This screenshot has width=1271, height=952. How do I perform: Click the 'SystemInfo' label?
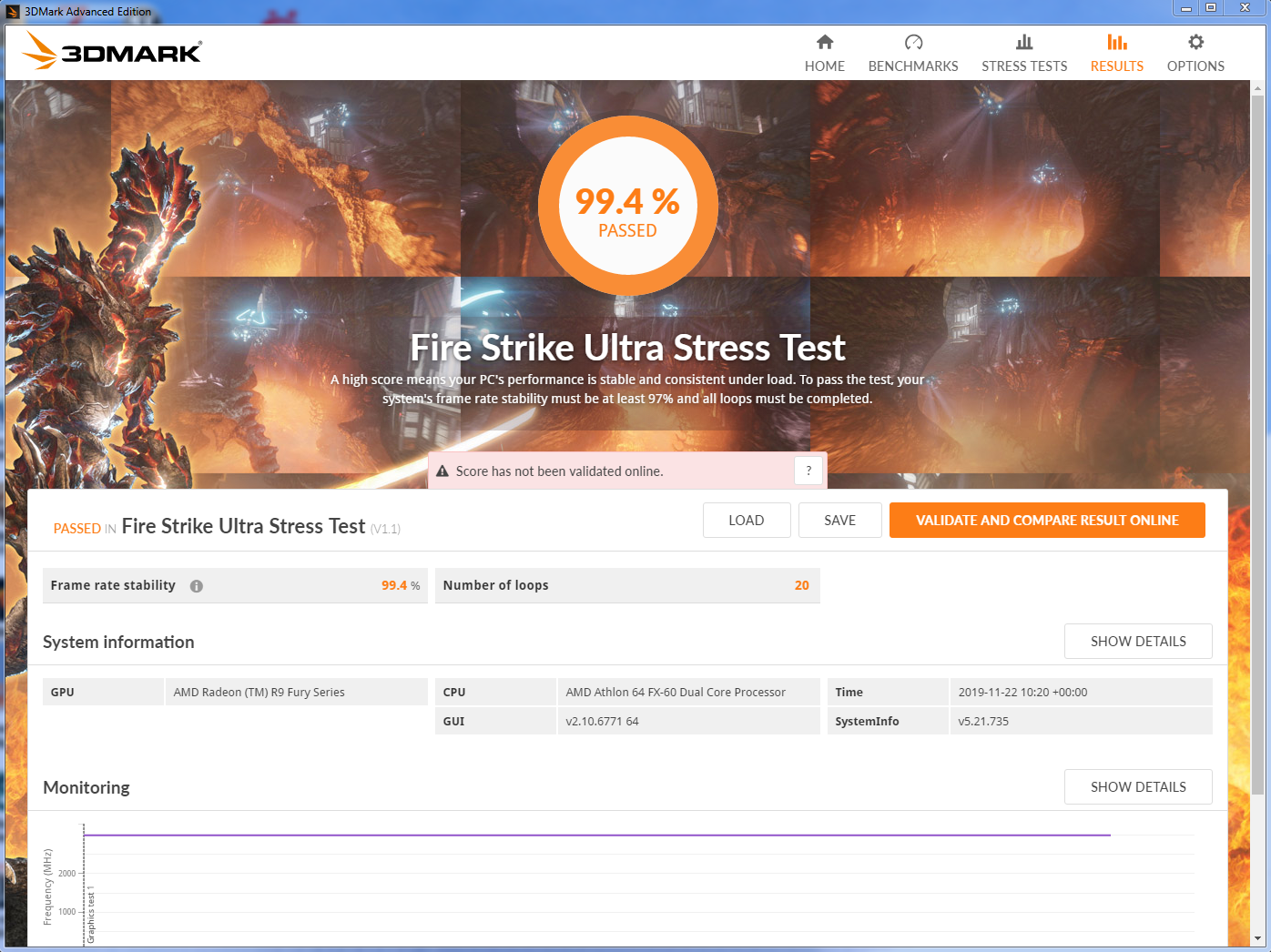(867, 722)
